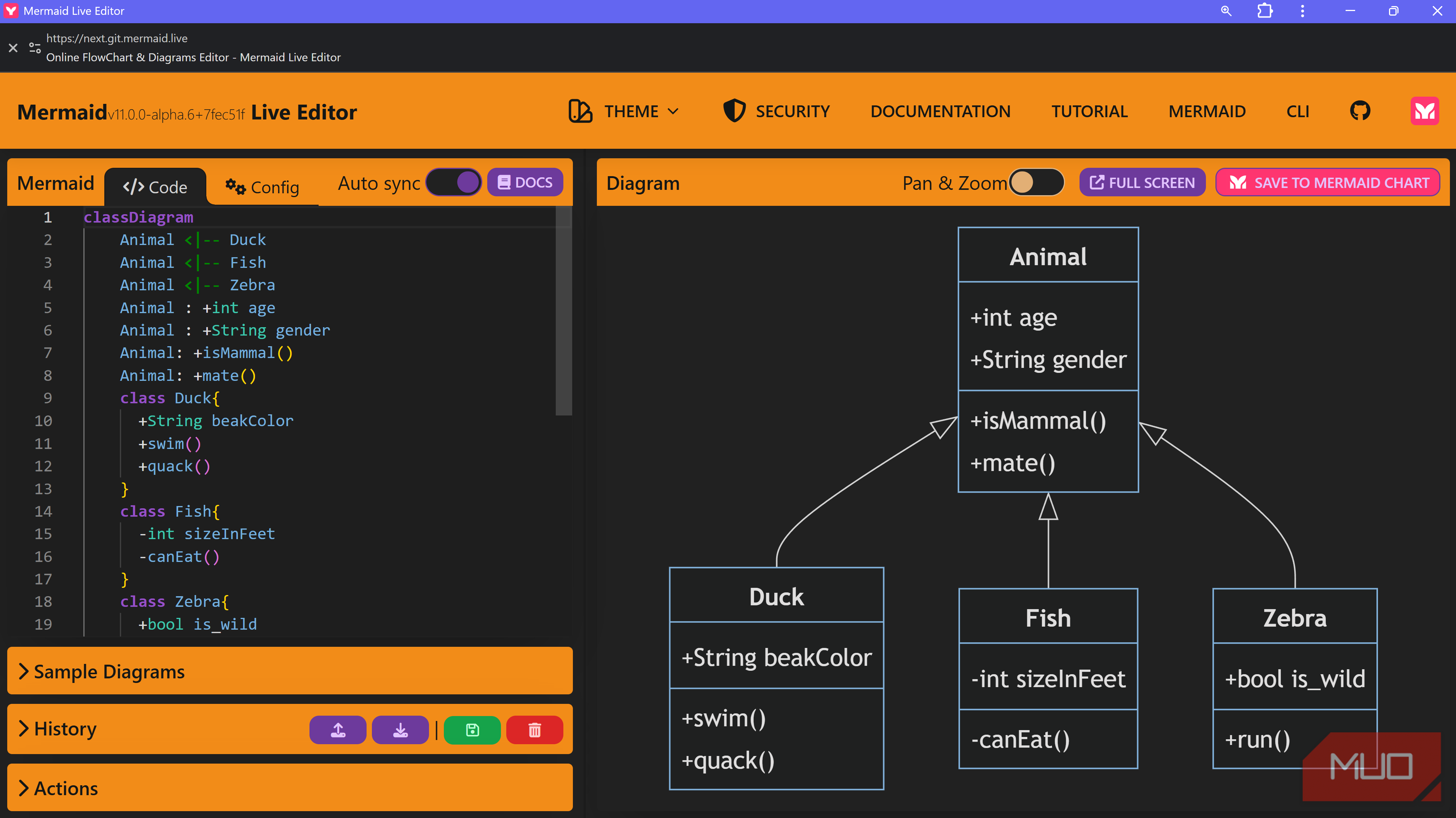The image size is (1456, 818).
Task: Click the '+String beakColor' code line
Action: click(216, 420)
